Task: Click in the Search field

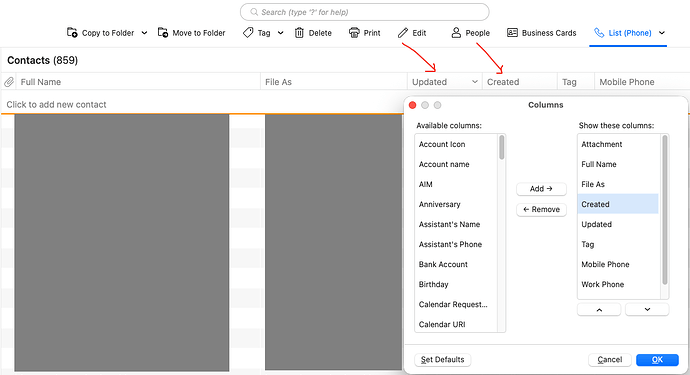Action: point(364,12)
